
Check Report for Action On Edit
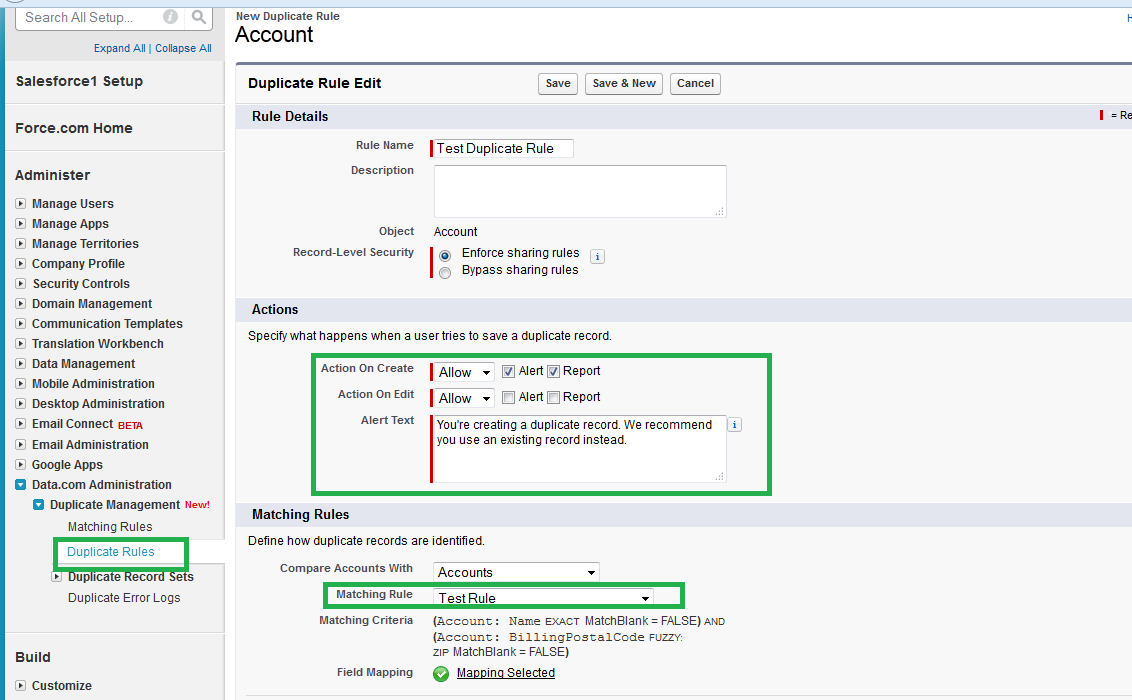[554, 398]
